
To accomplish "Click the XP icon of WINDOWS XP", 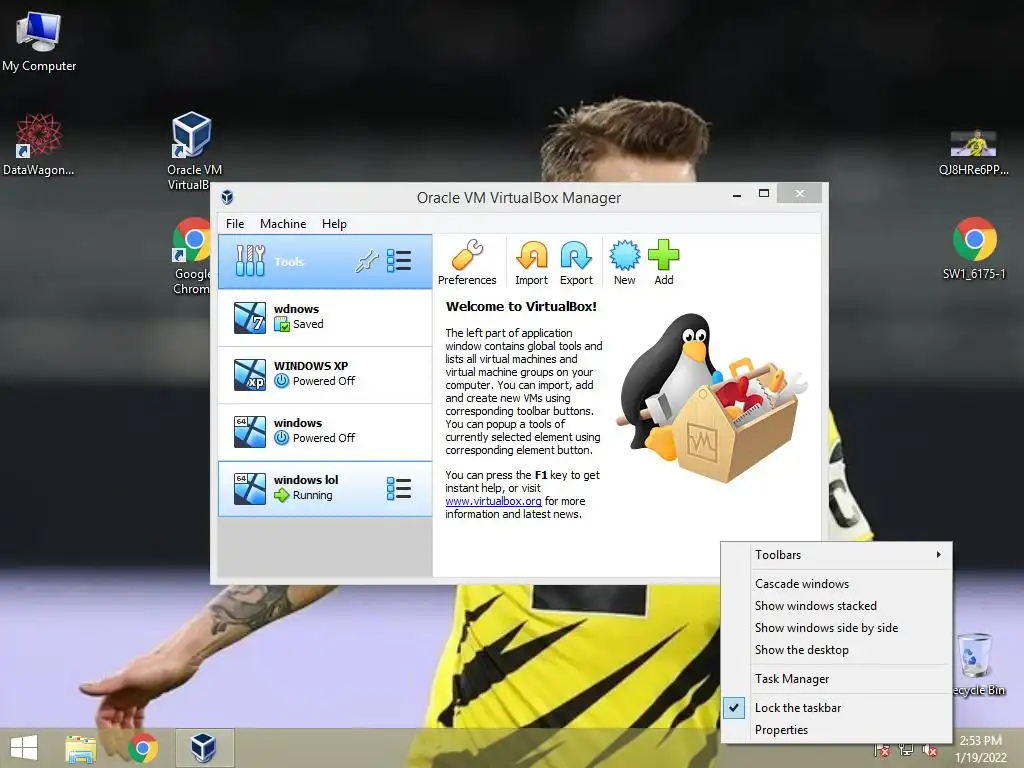I will [x=250, y=374].
